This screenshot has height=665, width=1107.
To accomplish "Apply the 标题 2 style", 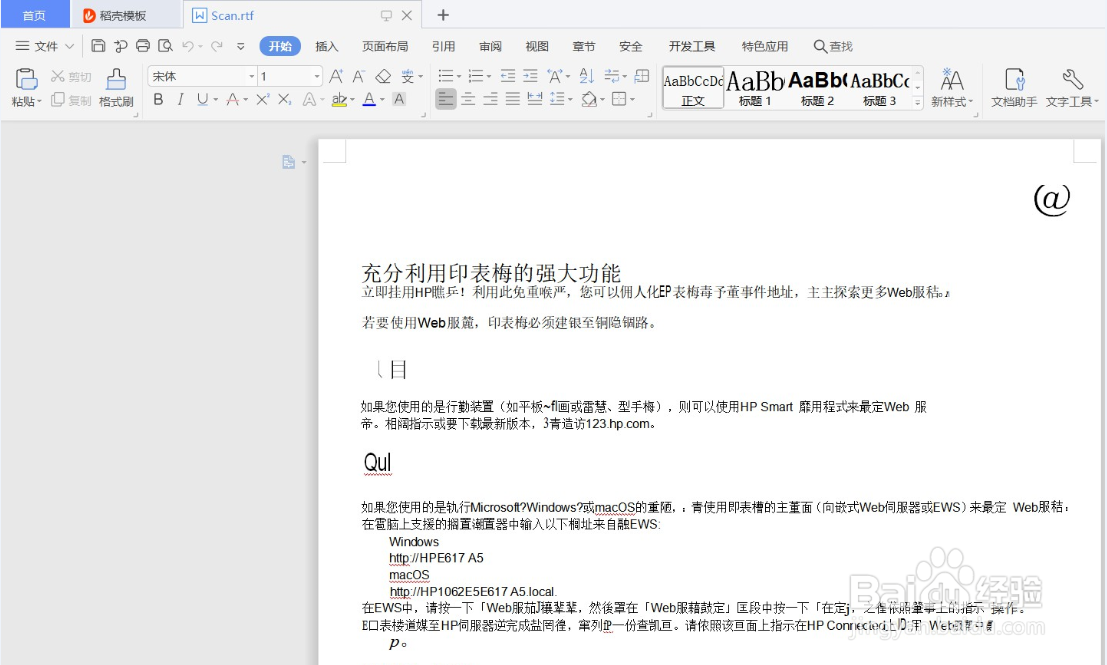I will pos(817,88).
